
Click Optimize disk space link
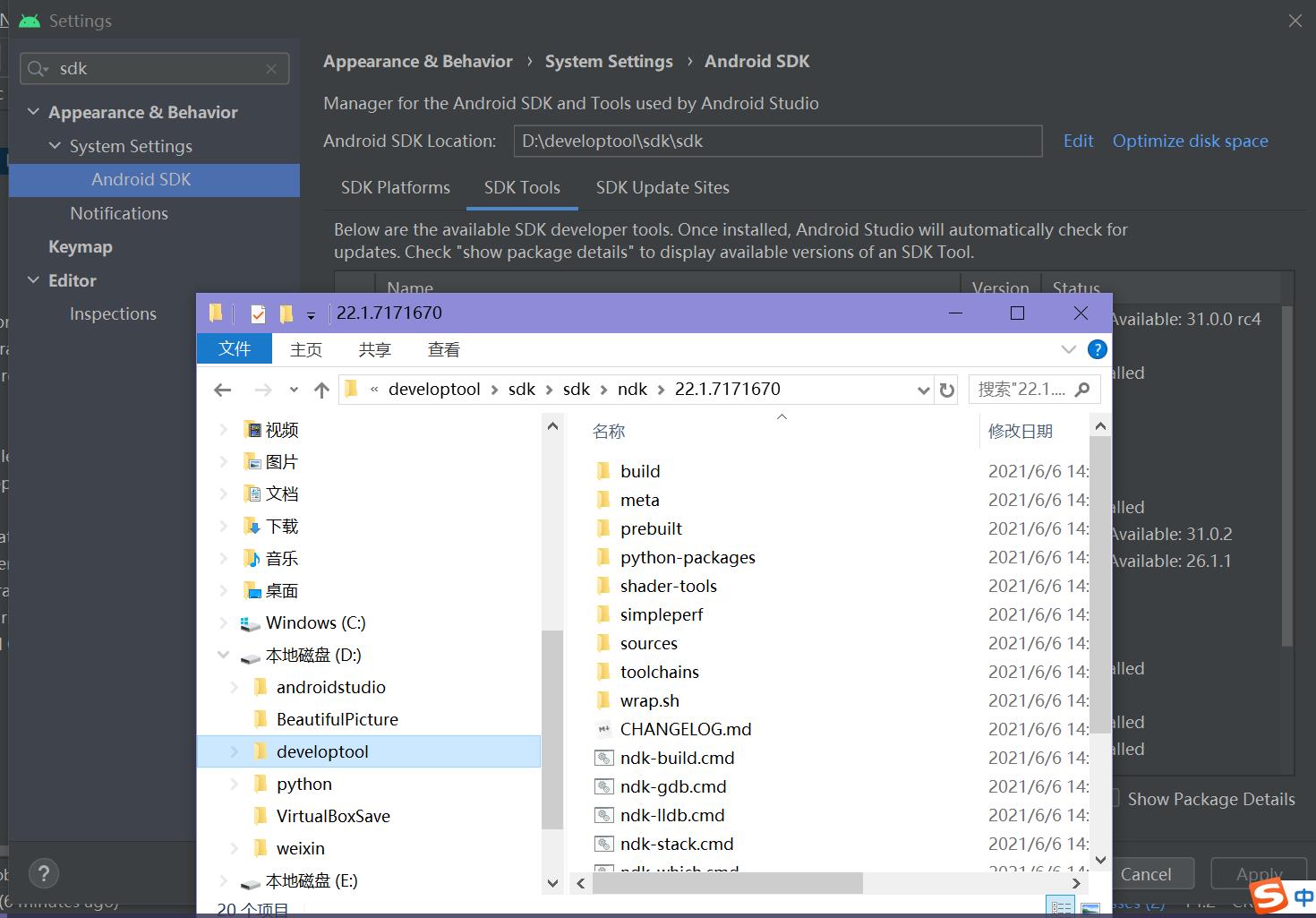(x=1190, y=141)
